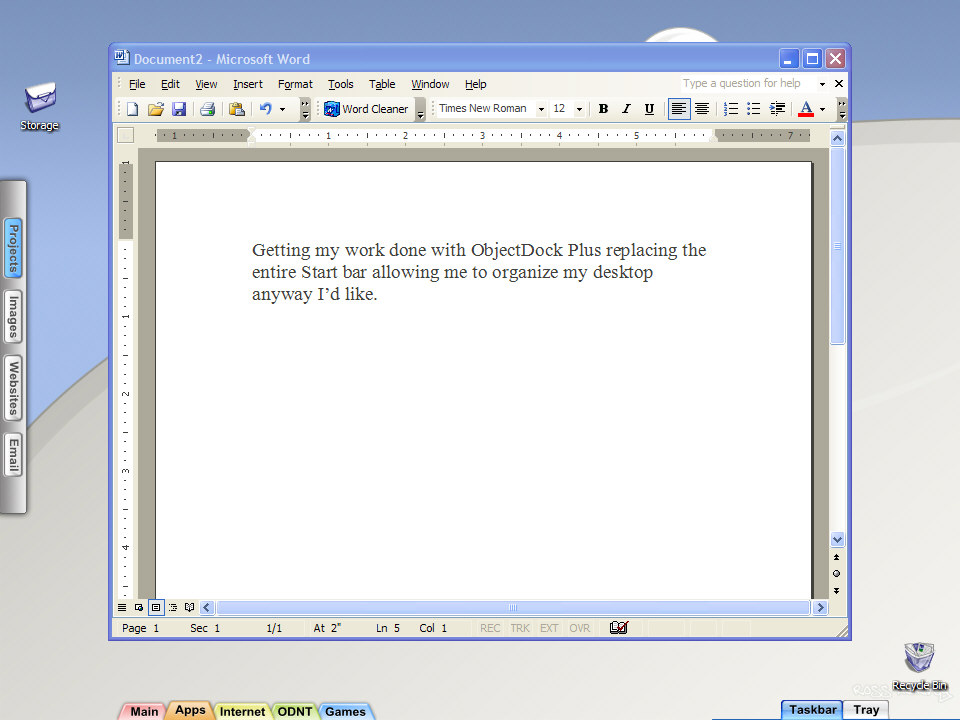Open the Storage desktop icon
This screenshot has height=720, width=960.
(40, 106)
